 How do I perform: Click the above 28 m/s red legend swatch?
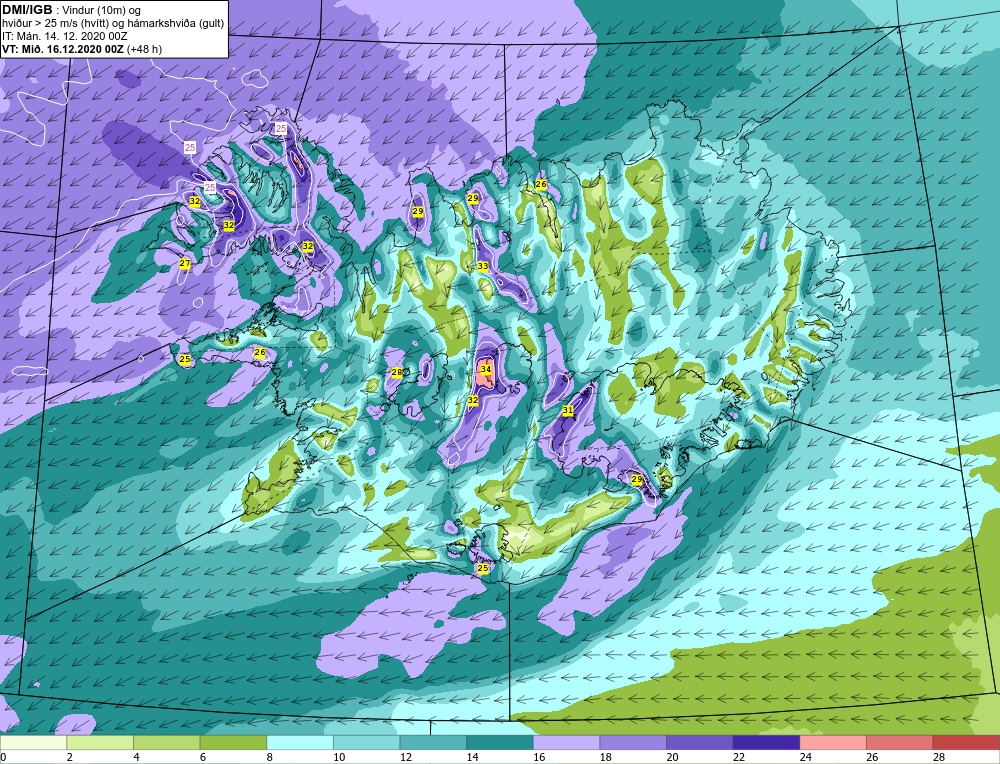click(966, 743)
